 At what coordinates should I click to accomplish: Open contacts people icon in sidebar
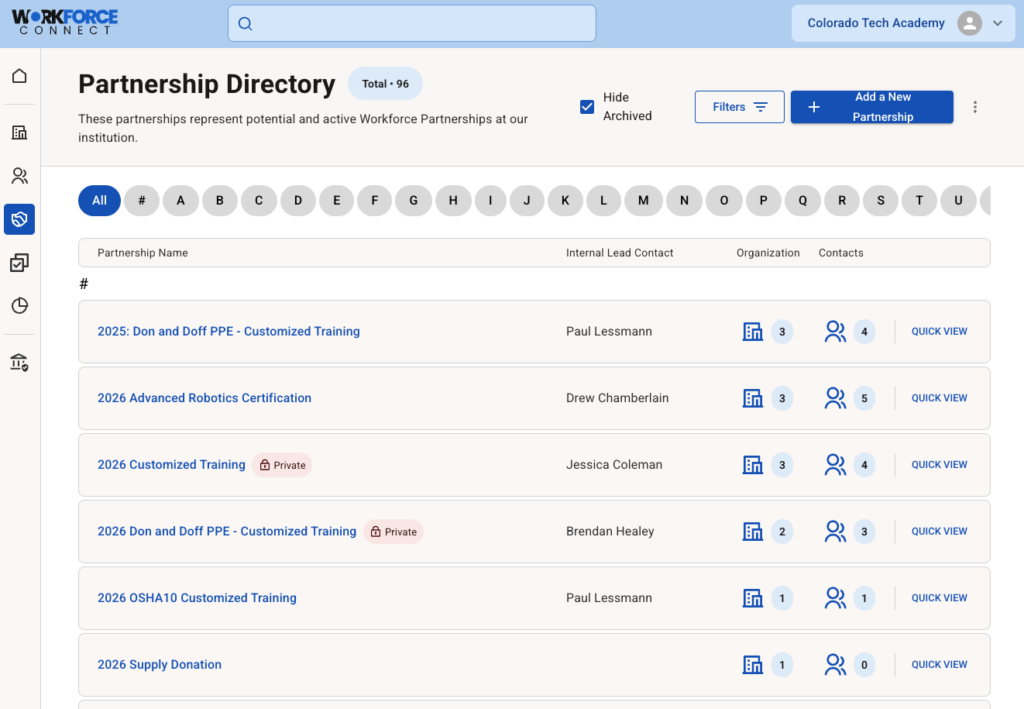(19, 176)
